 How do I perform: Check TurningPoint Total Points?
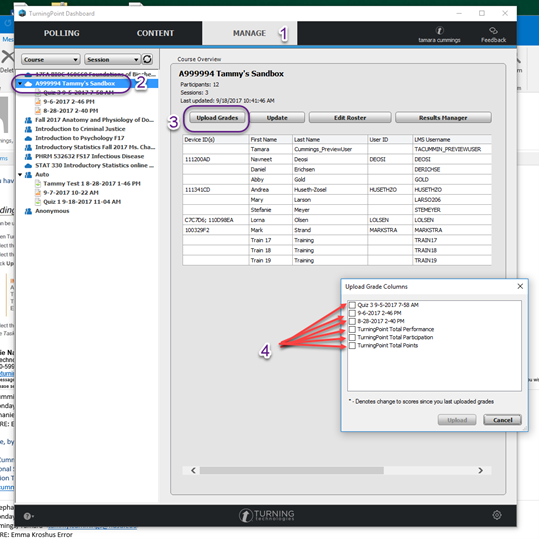coord(352,346)
